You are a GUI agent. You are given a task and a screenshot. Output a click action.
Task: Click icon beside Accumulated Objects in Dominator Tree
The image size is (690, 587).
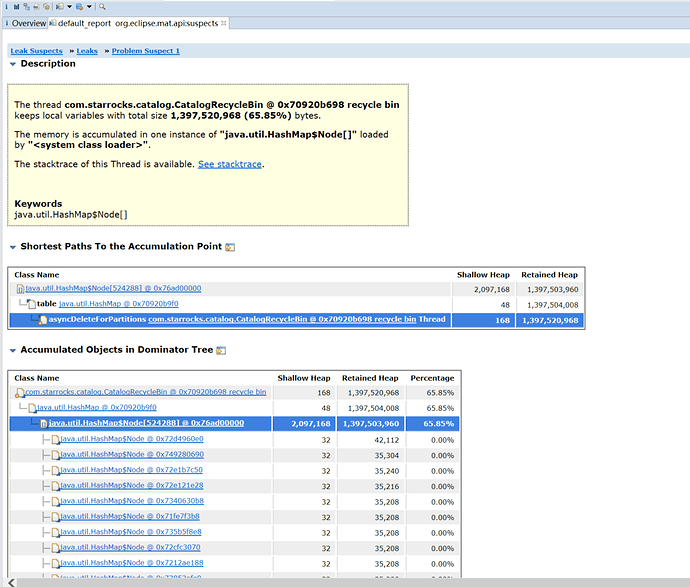221,351
